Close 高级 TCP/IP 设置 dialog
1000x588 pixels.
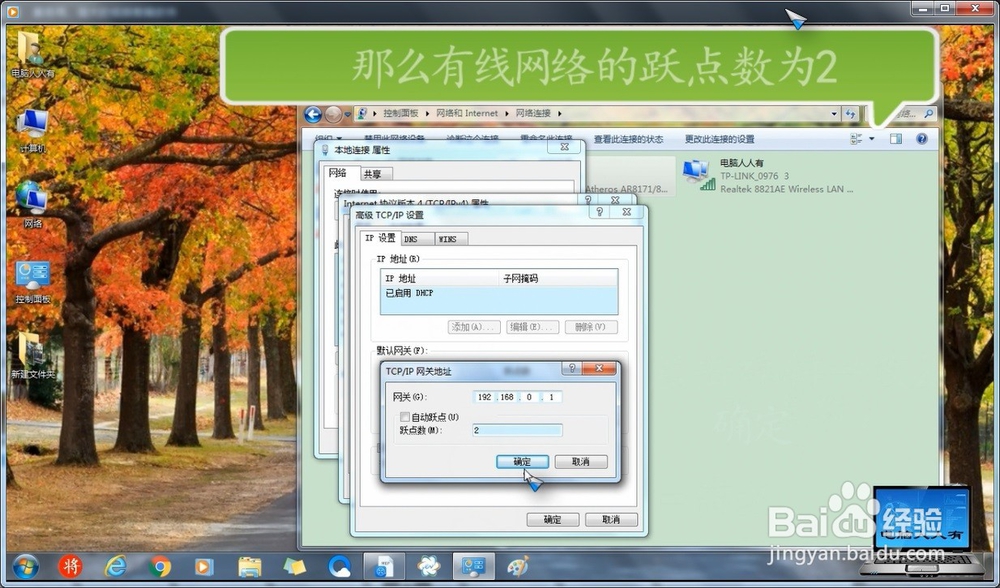(626, 212)
